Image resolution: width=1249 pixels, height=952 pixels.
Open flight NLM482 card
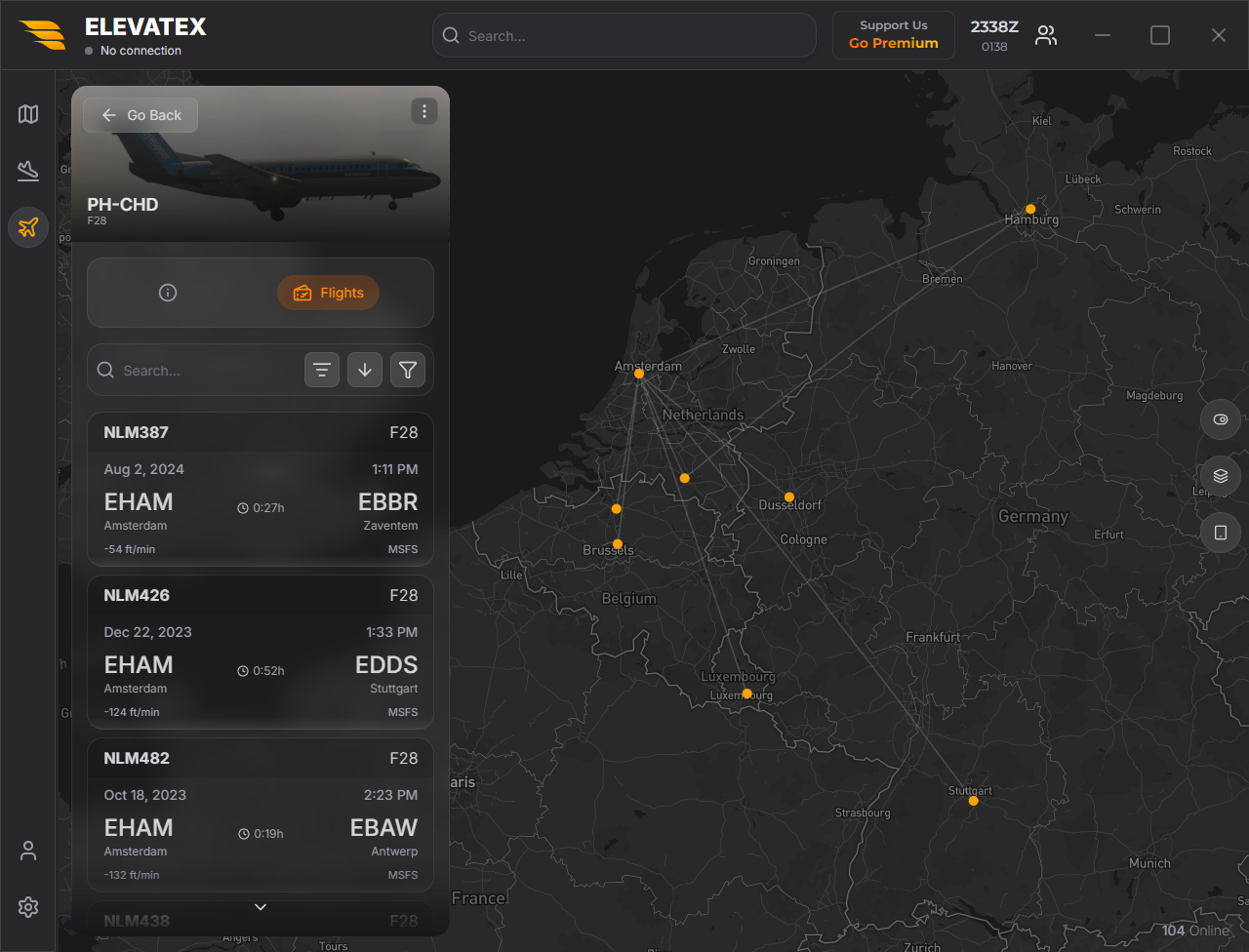click(x=261, y=815)
